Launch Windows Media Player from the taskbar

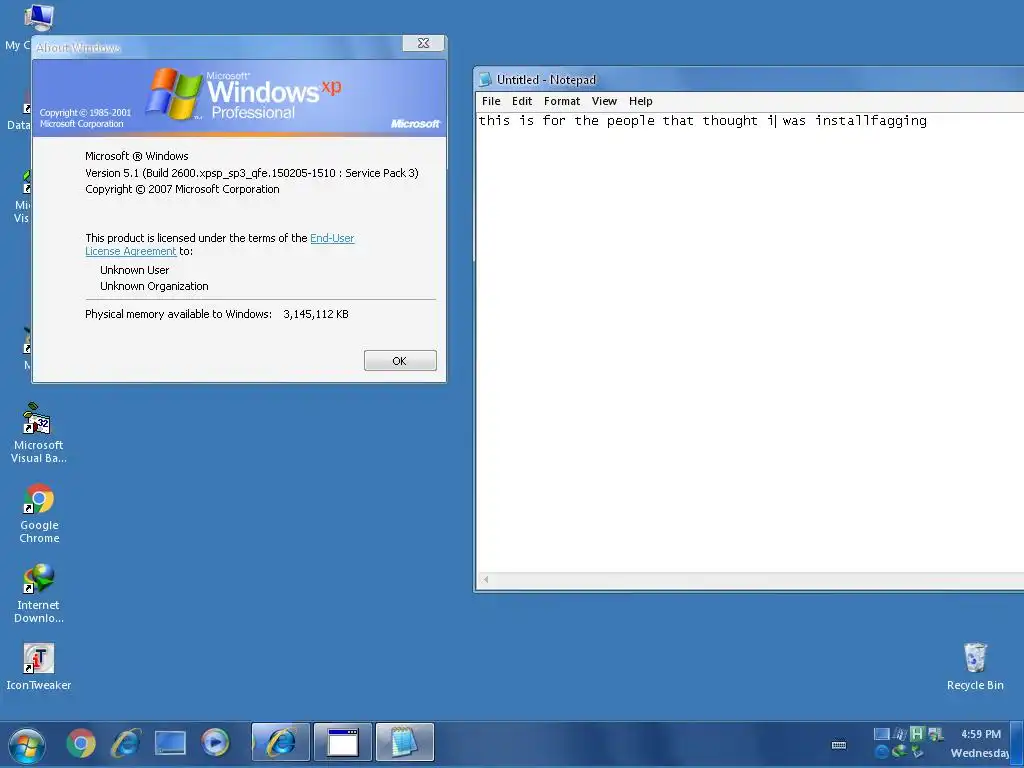pyautogui.click(x=215, y=743)
